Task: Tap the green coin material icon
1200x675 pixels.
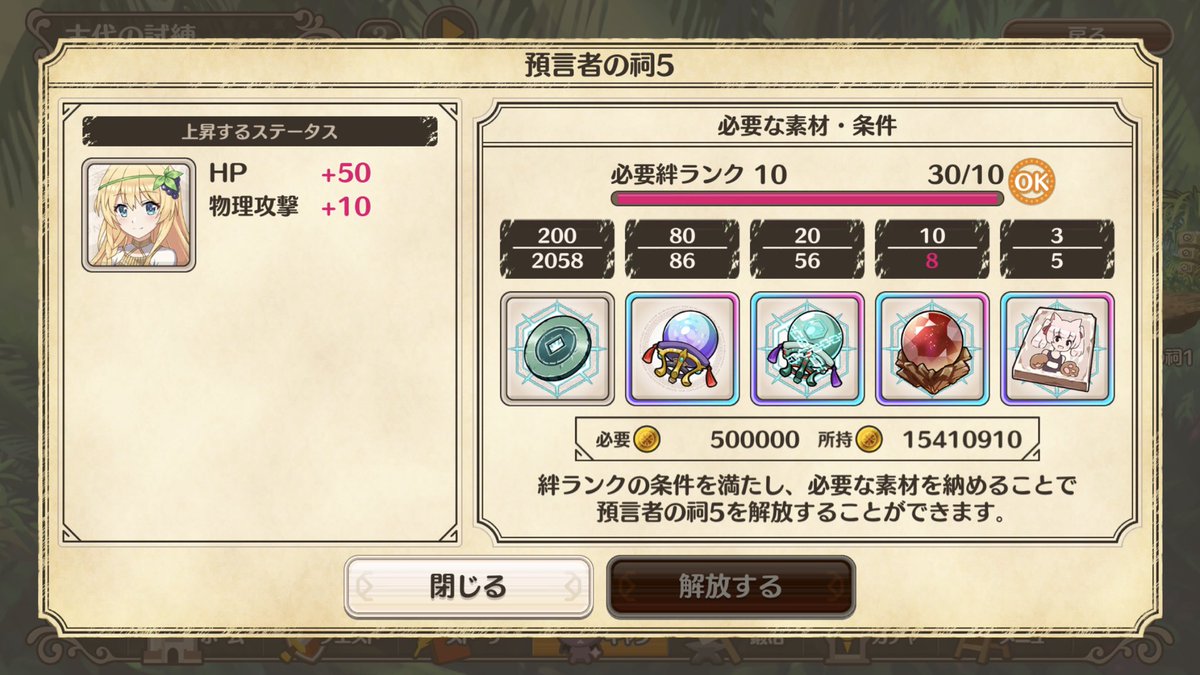Action: coord(557,348)
